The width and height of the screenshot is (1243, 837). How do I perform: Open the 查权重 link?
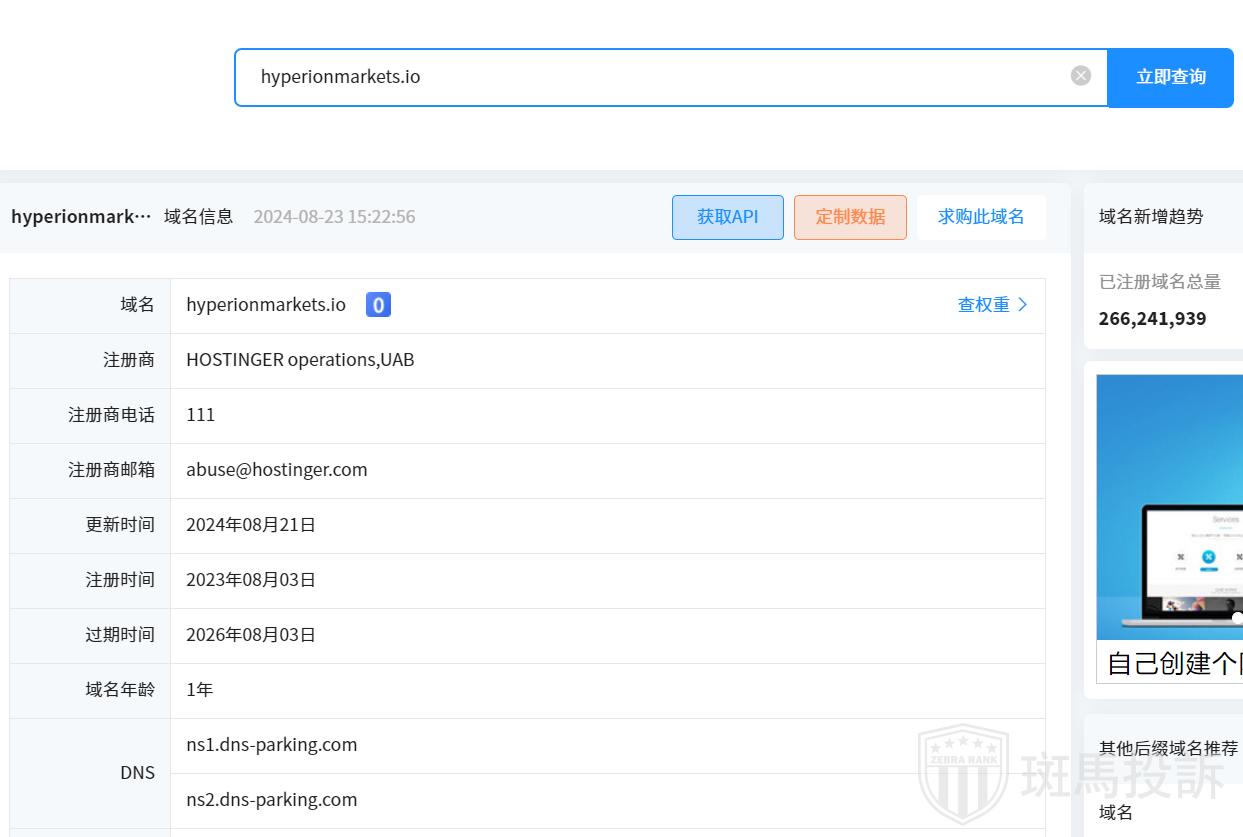[x=992, y=305]
